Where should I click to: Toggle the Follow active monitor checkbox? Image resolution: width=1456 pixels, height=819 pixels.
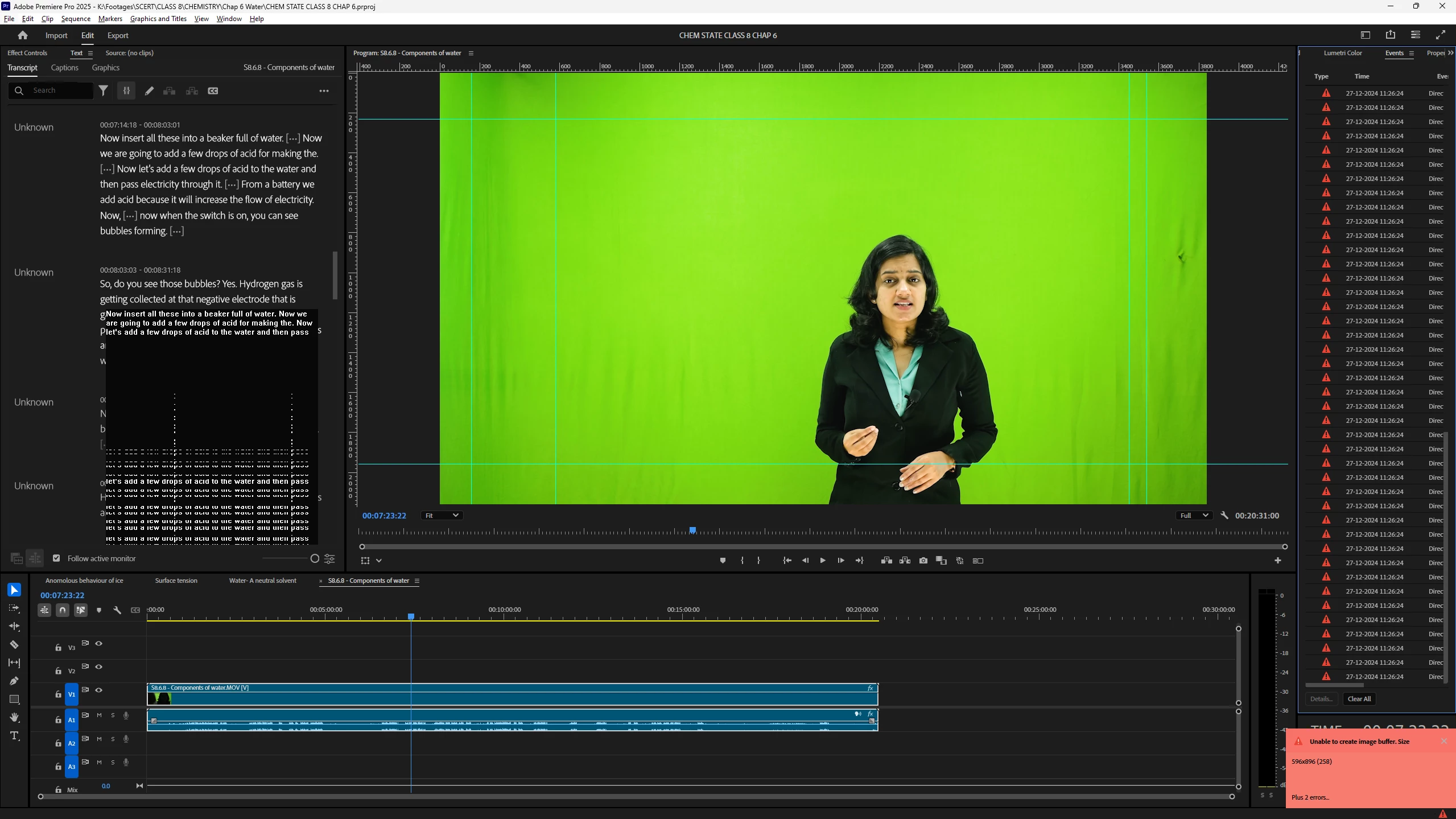point(56,558)
